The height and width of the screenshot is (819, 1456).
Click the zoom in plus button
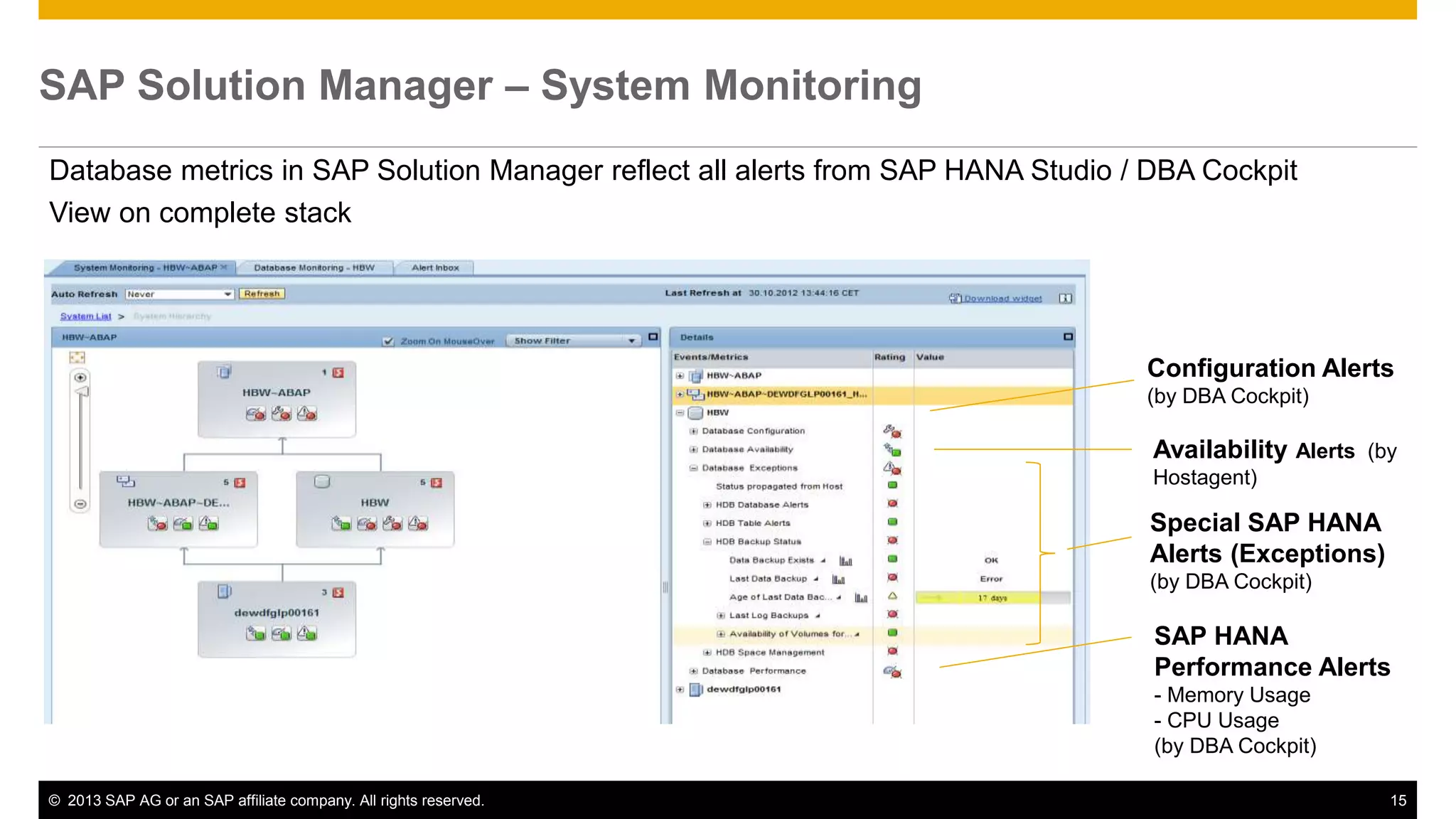80,378
